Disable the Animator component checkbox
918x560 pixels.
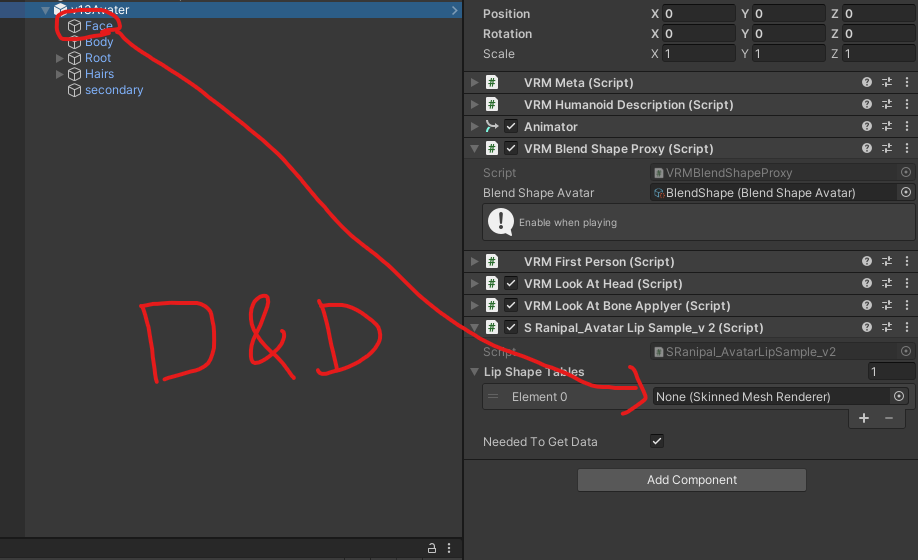[511, 126]
